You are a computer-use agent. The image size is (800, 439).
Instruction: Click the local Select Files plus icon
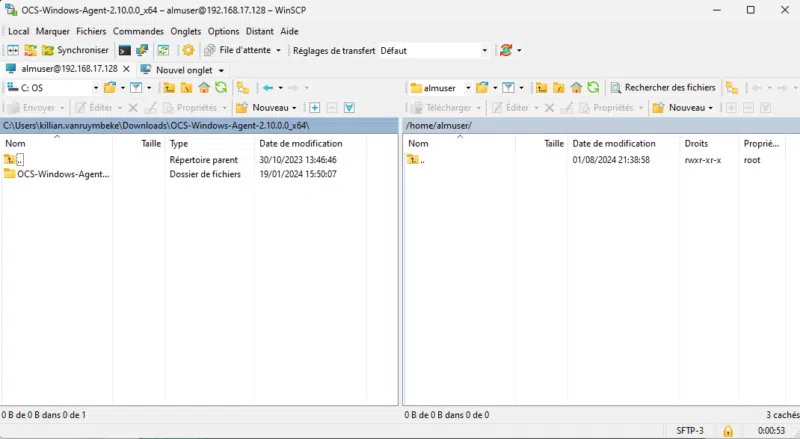[x=315, y=108]
